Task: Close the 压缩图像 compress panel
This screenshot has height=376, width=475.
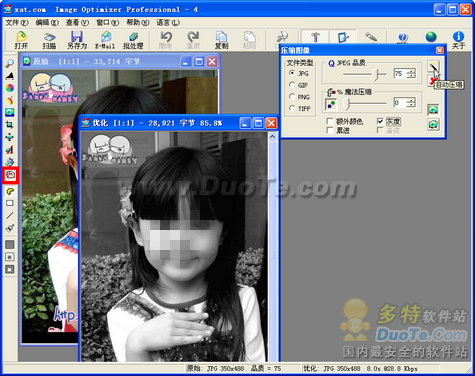Action: click(x=440, y=50)
